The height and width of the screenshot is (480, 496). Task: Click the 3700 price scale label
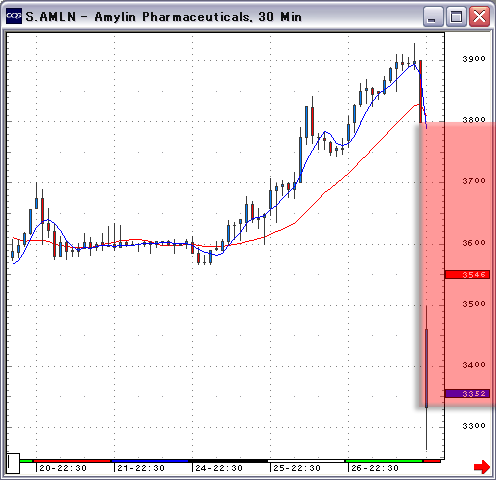(x=474, y=181)
